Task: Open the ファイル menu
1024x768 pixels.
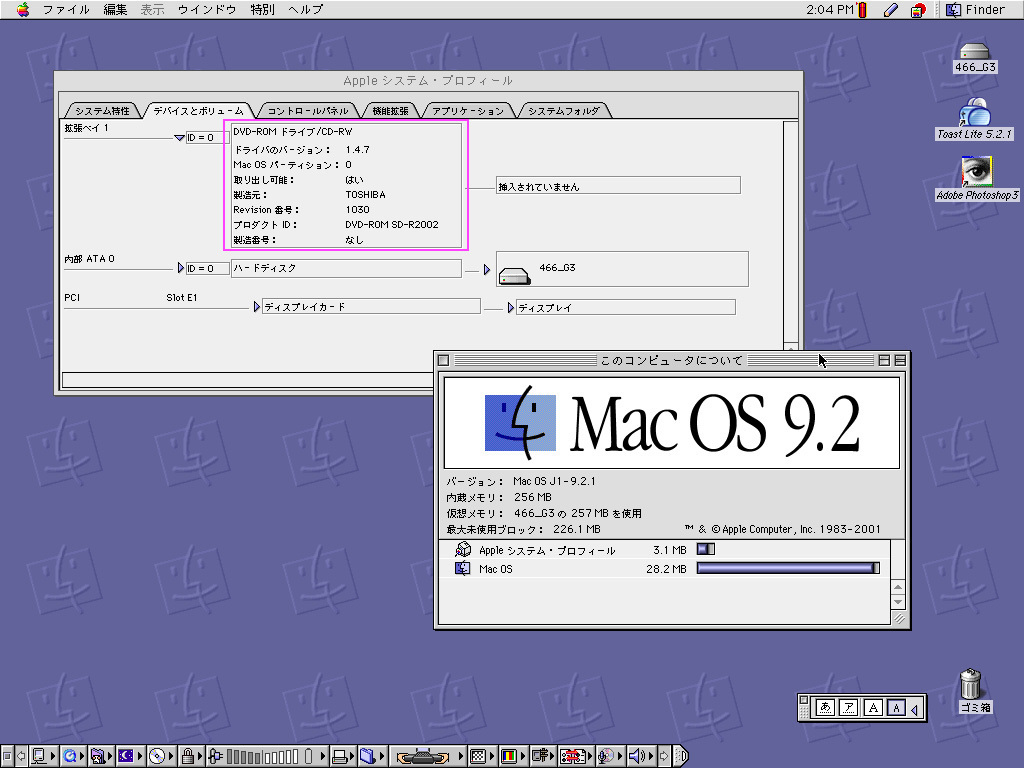Action: point(66,9)
